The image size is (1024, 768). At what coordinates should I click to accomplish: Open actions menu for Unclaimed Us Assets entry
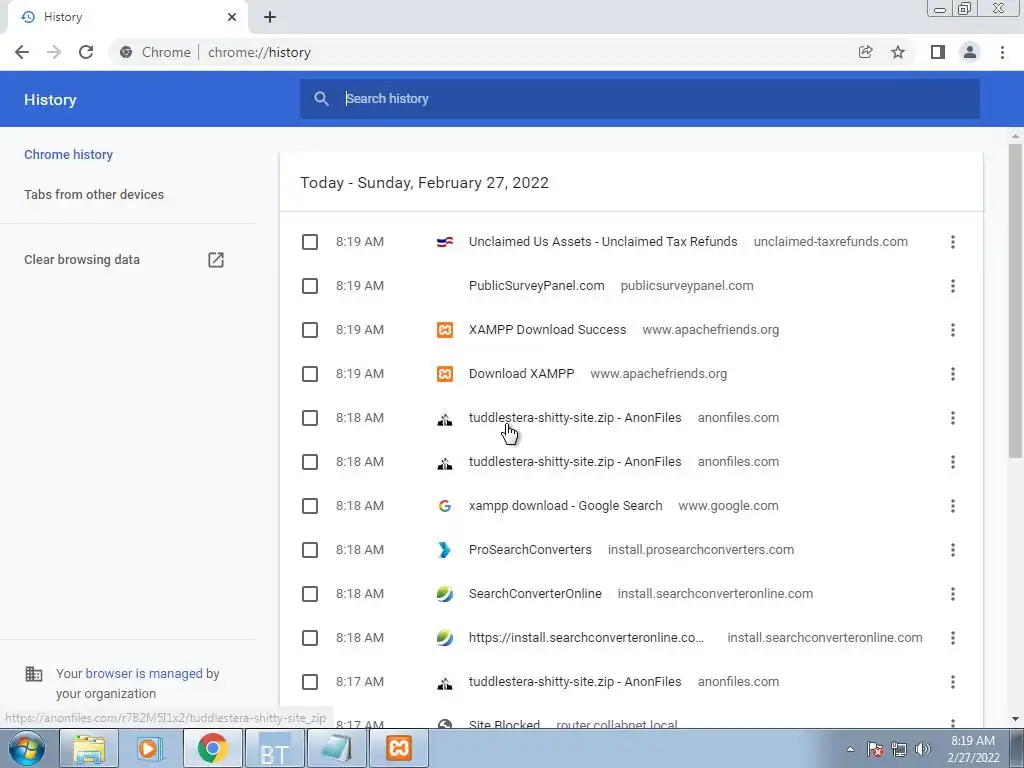point(953,242)
